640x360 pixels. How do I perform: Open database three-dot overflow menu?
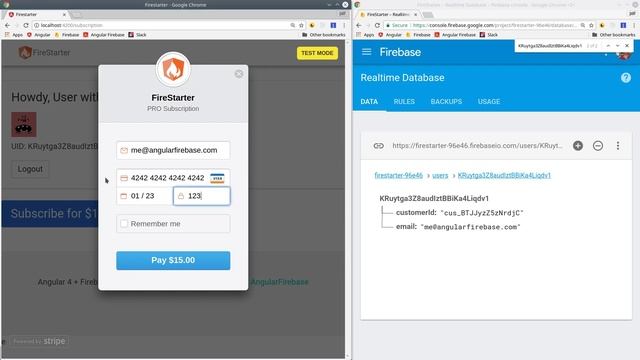coord(618,146)
